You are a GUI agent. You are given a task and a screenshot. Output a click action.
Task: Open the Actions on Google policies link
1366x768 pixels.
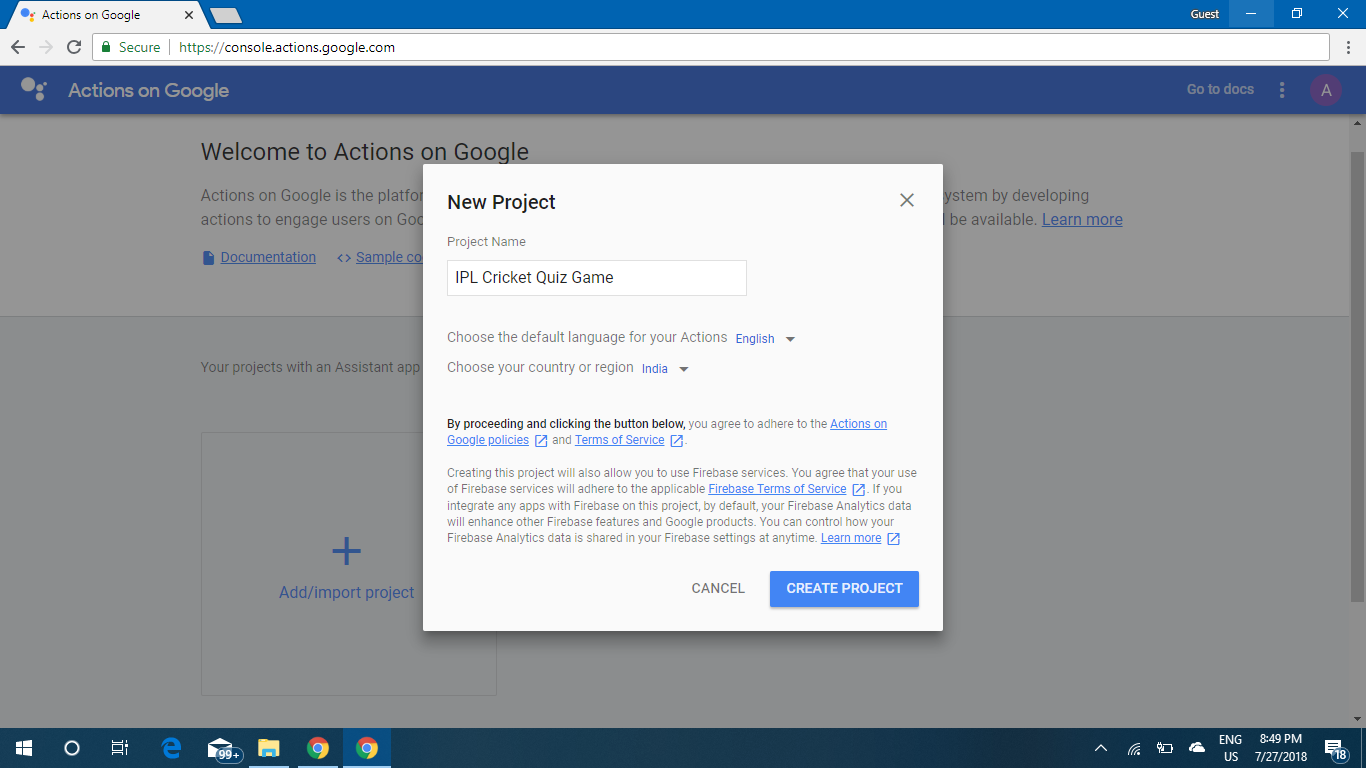click(667, 432)
